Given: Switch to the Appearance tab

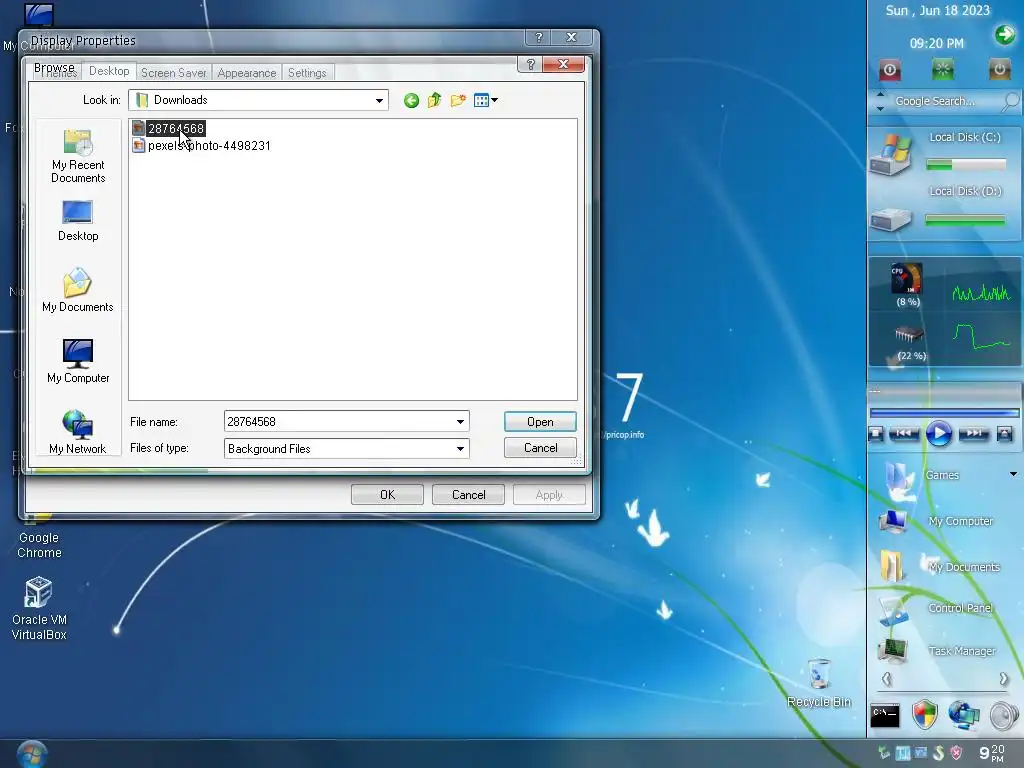Looking at the screenshot, I should click(247, 73).
